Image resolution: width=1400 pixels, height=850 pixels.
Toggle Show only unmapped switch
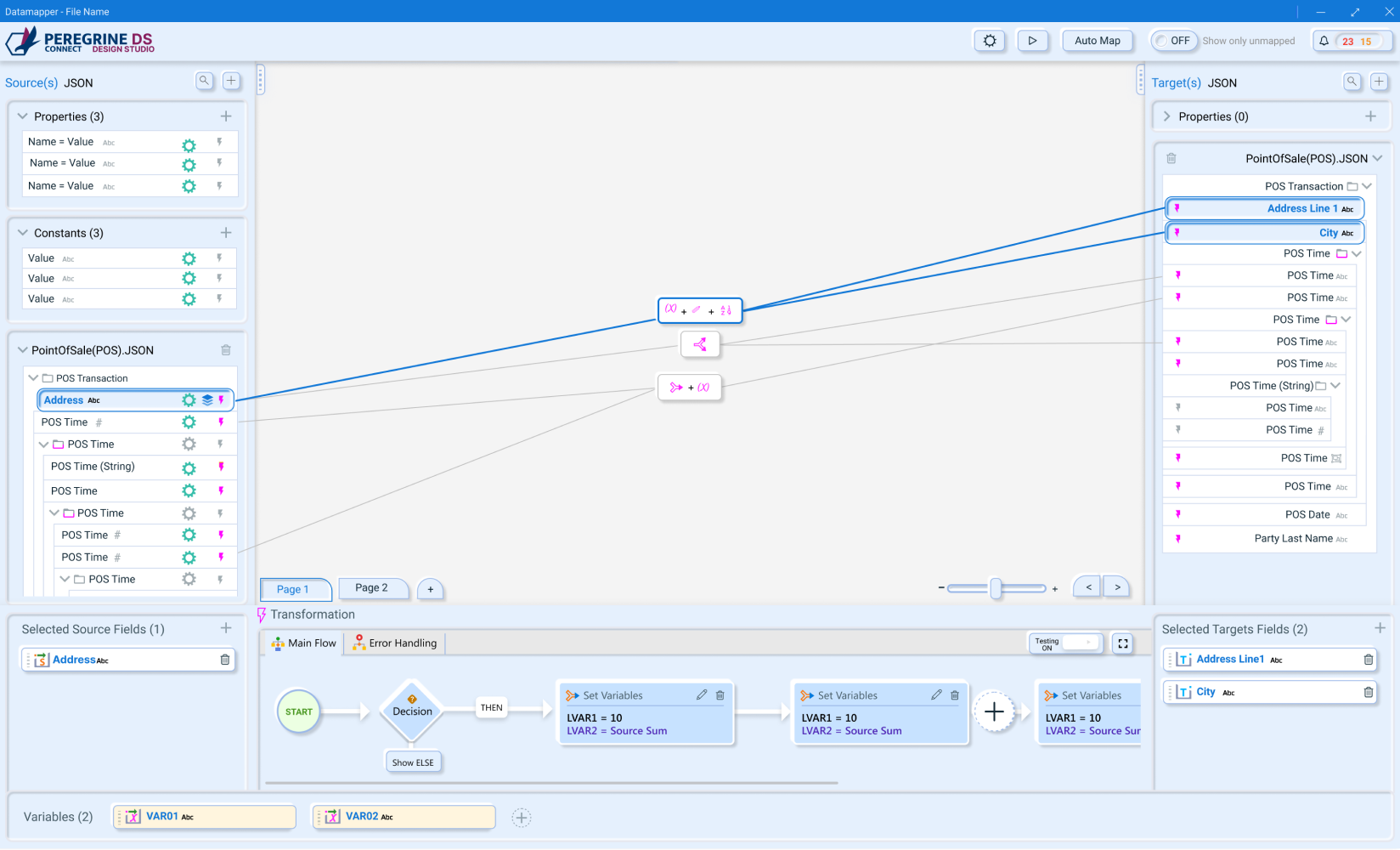(1174, 41)
